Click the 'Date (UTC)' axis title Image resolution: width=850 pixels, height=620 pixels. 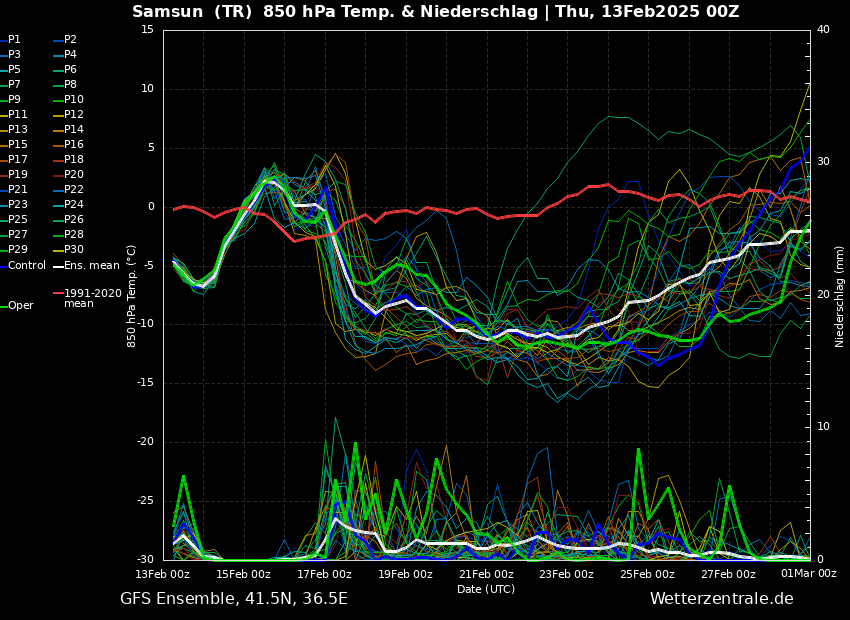(x=486, y=589)
